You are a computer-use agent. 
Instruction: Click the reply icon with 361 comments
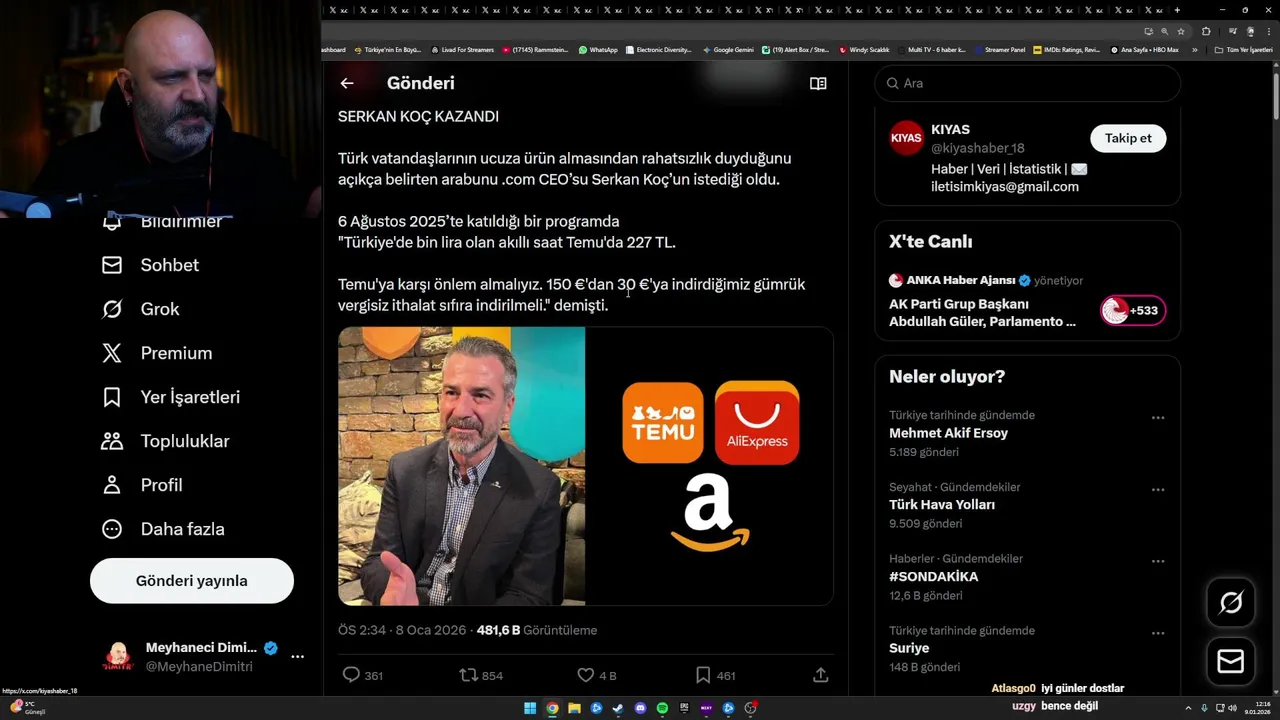[x=351, y=675]
